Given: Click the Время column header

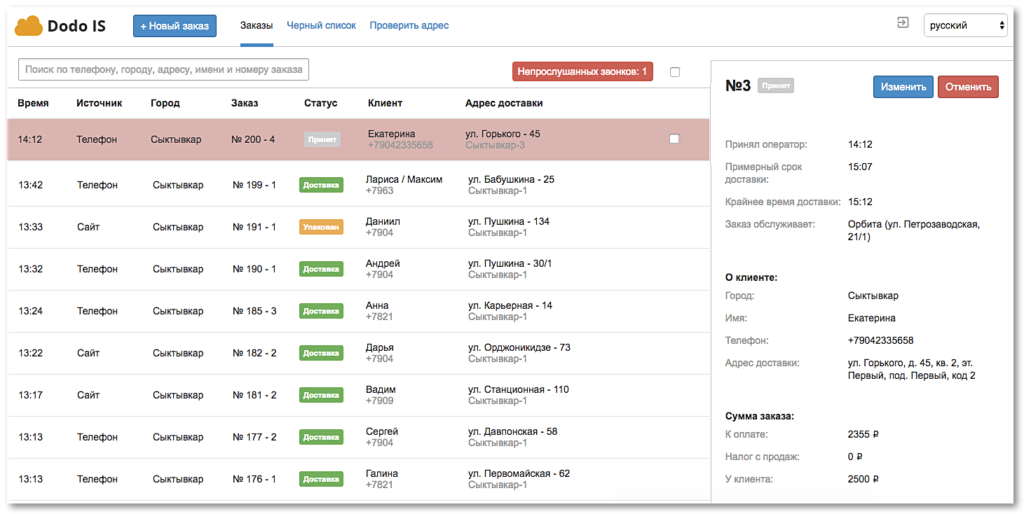Looking at the screenshot, I should [x=33, y=103].
